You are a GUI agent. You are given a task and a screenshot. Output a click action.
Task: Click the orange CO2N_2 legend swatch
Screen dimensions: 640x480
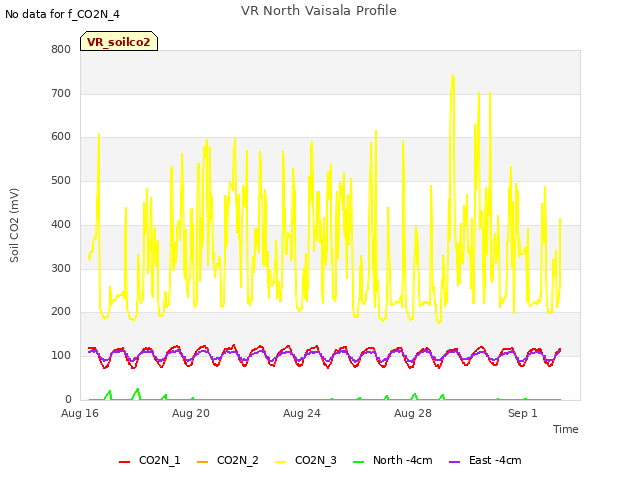click(202, 462)
